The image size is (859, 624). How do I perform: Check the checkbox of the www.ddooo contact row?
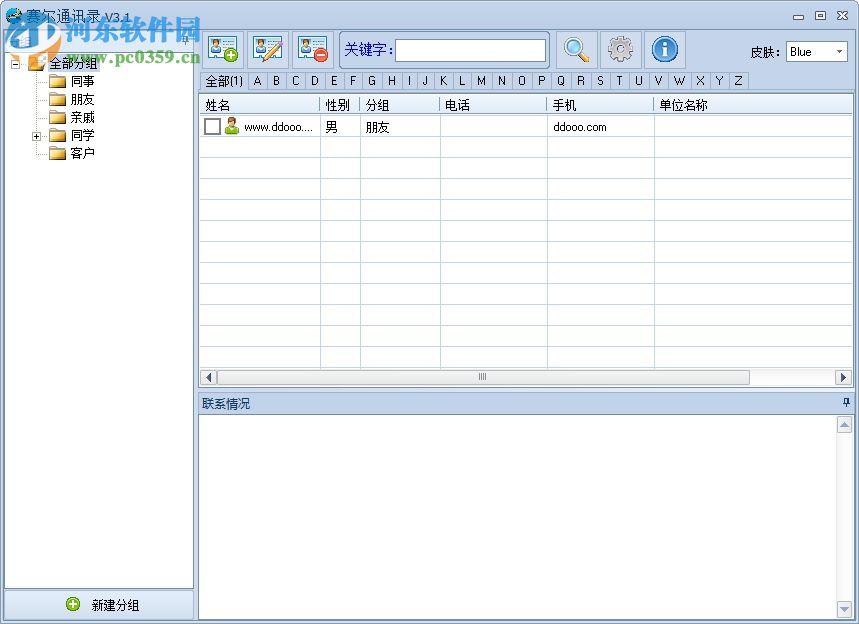tap(211, 126)
